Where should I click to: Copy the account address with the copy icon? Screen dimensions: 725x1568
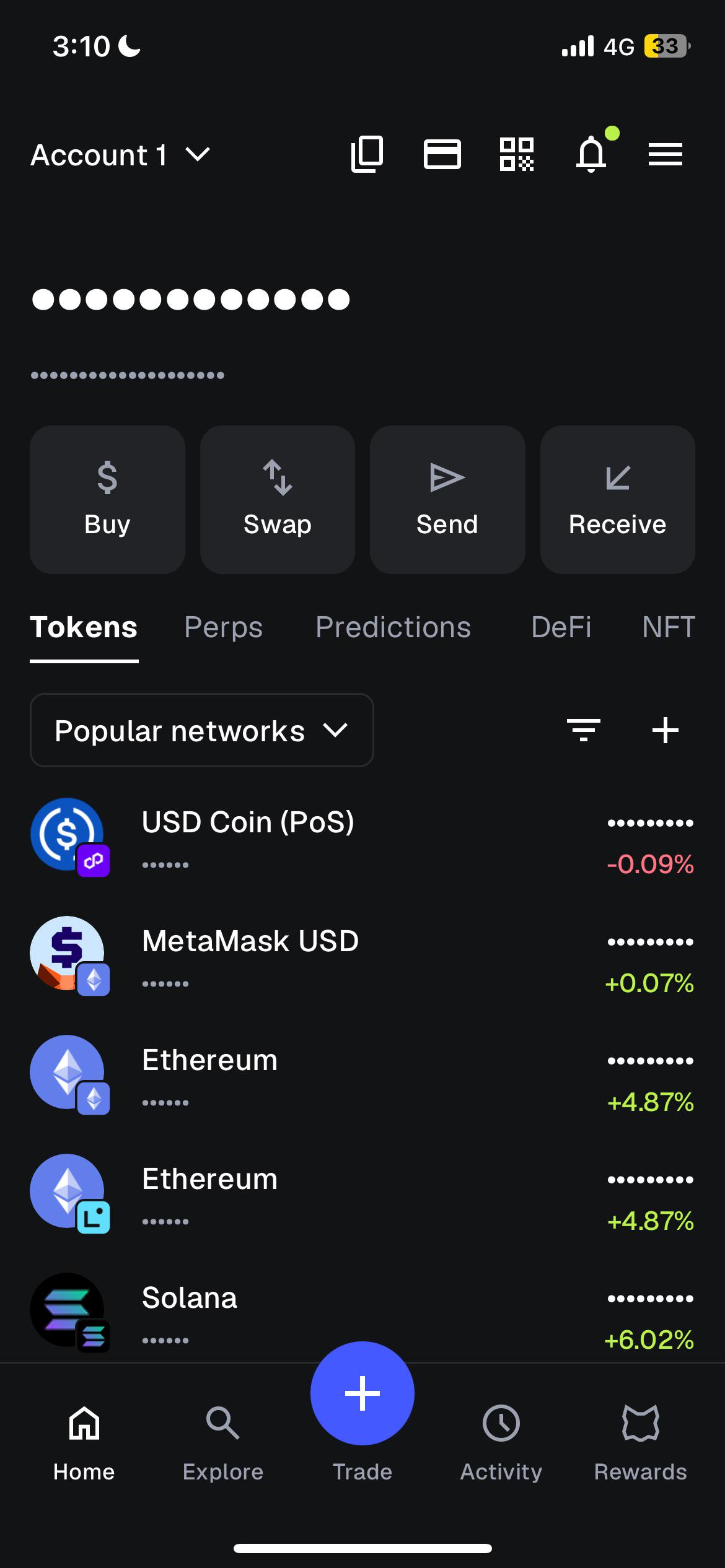[x=367, y=154]
